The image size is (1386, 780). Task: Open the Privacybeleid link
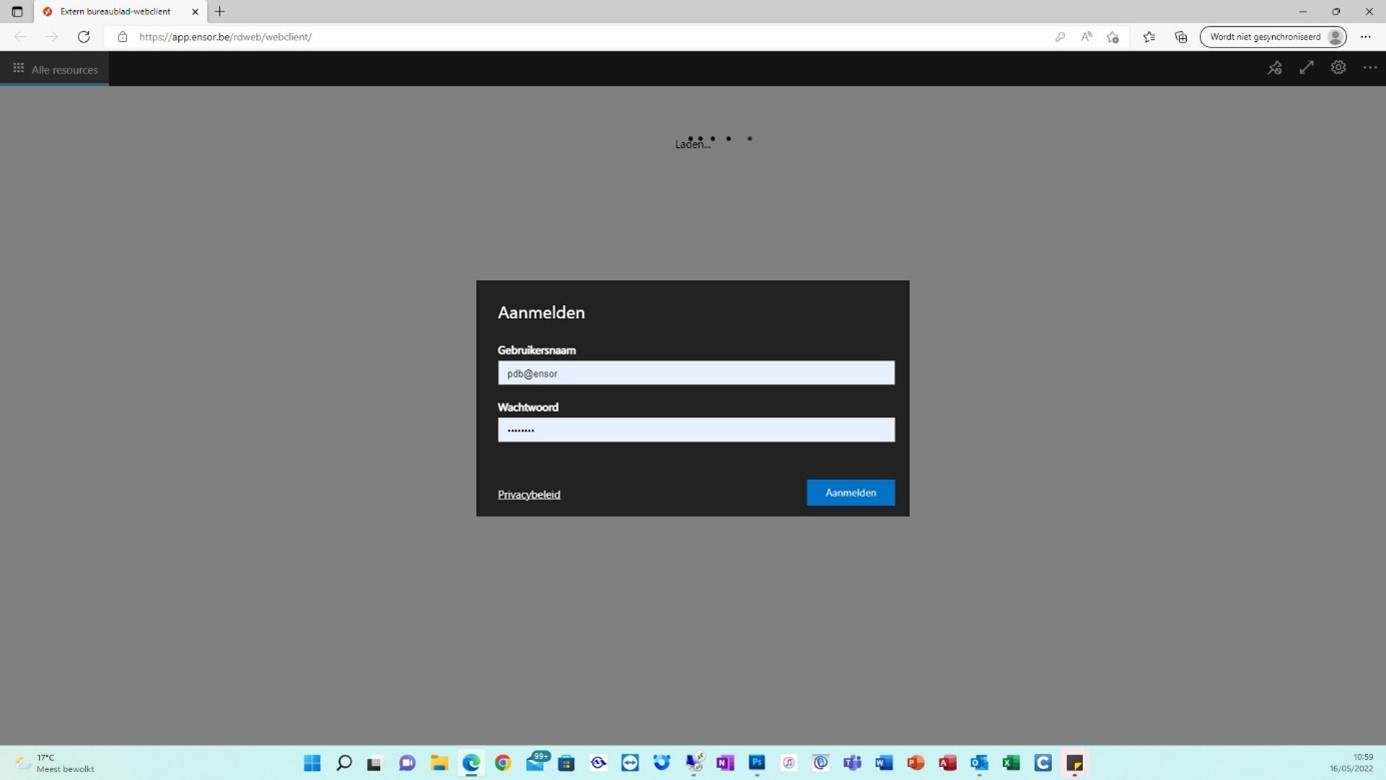pos(529,494)
